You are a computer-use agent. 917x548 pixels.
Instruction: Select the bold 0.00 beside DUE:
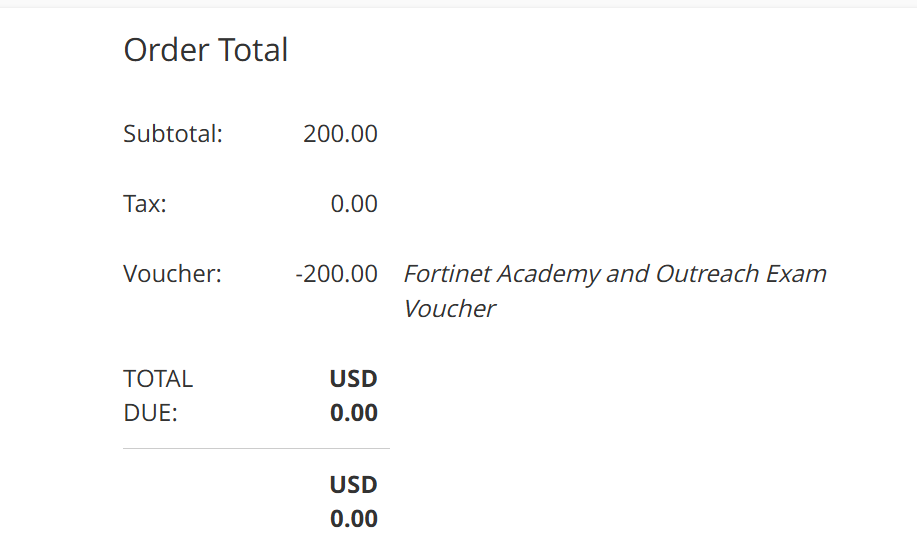point(354,413)
